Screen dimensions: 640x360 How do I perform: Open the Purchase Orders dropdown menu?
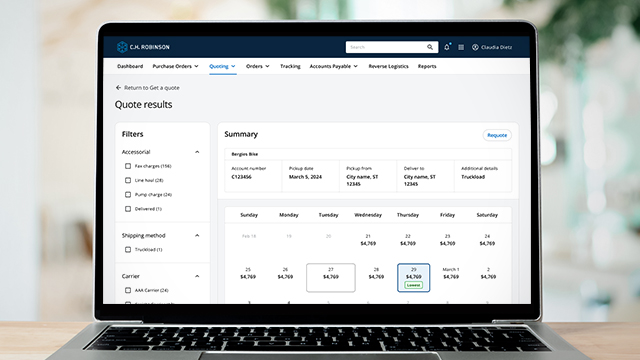click(176, 66)
